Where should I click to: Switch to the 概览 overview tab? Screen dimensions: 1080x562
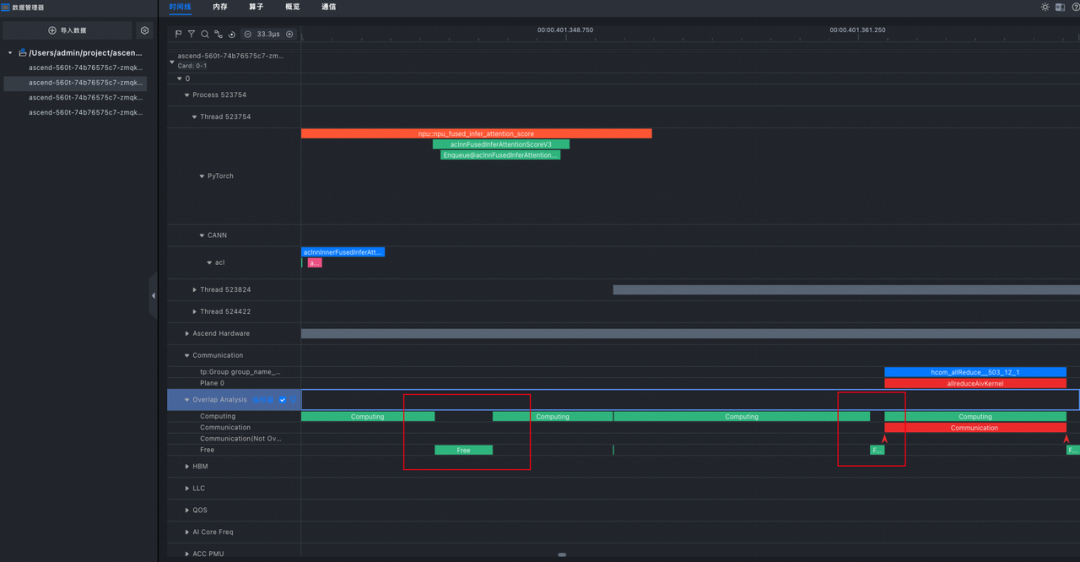(x=293, y=7)
